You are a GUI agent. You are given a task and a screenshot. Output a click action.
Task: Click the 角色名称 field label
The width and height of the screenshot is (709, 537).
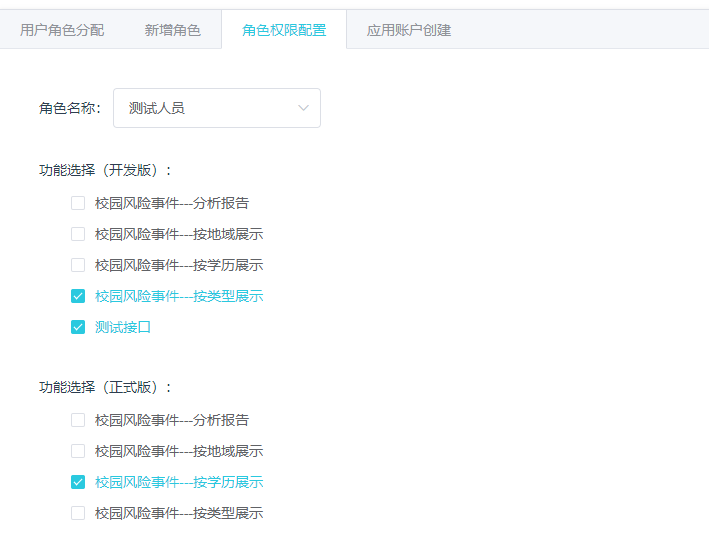click(x=70, y=108)
